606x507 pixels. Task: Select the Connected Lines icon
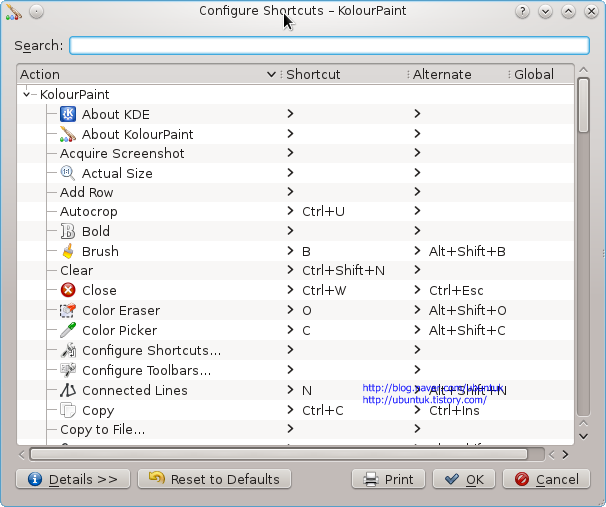click(x=68, y=390)
